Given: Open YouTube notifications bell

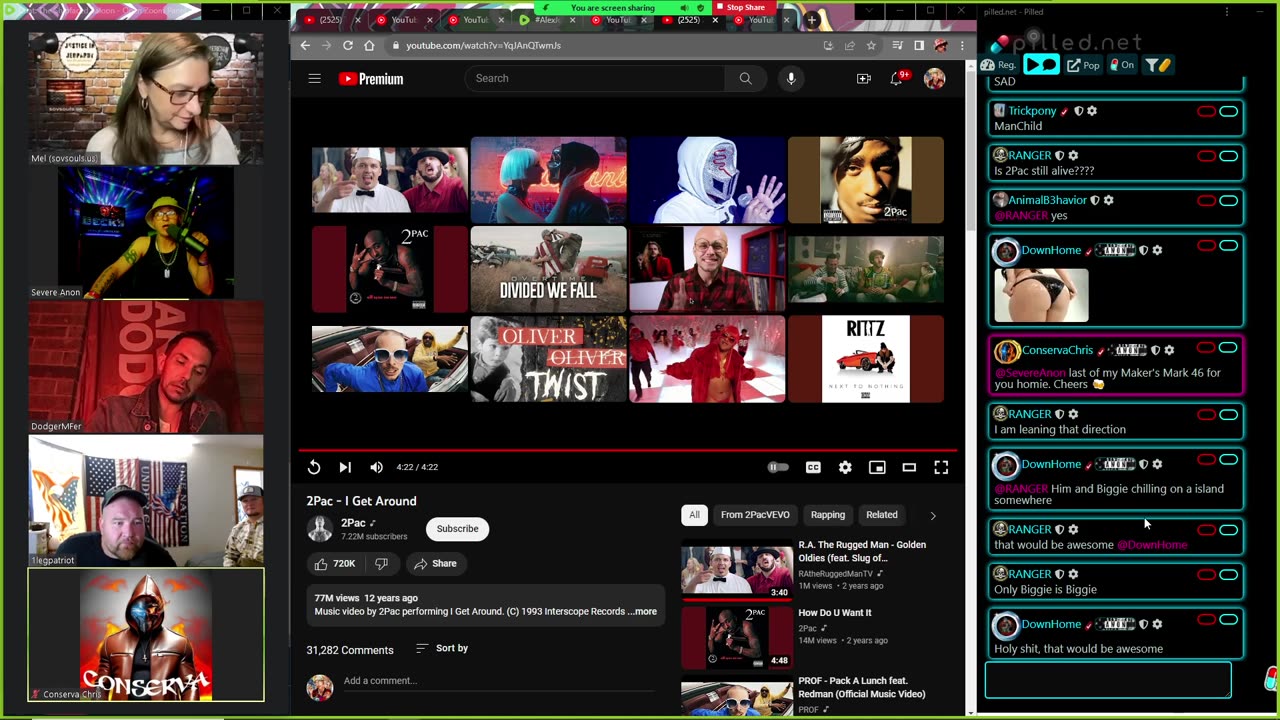Looking at the screenshot, I should point(897,78).
